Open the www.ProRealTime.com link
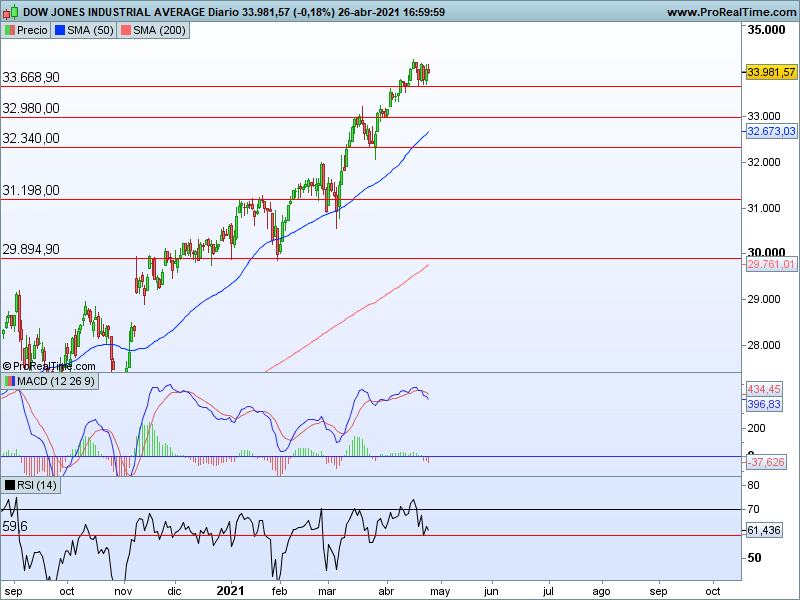Viewport: 800px width, 600px height. [x=732, y=12]
